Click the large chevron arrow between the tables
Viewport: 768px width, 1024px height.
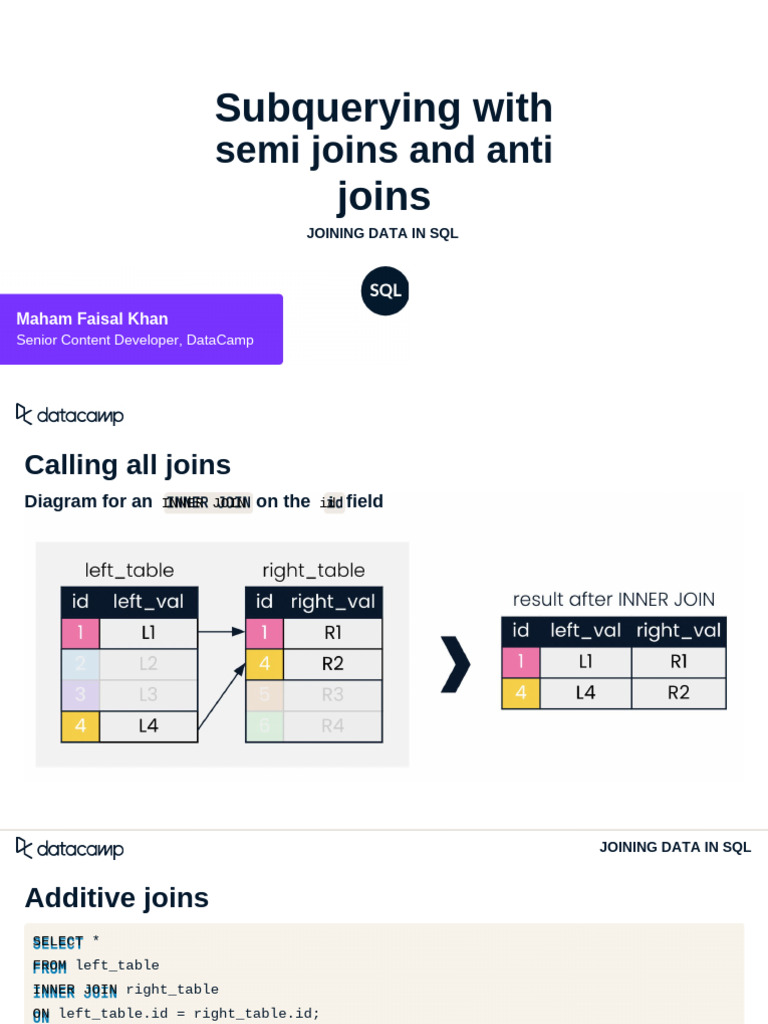[455, 664]
